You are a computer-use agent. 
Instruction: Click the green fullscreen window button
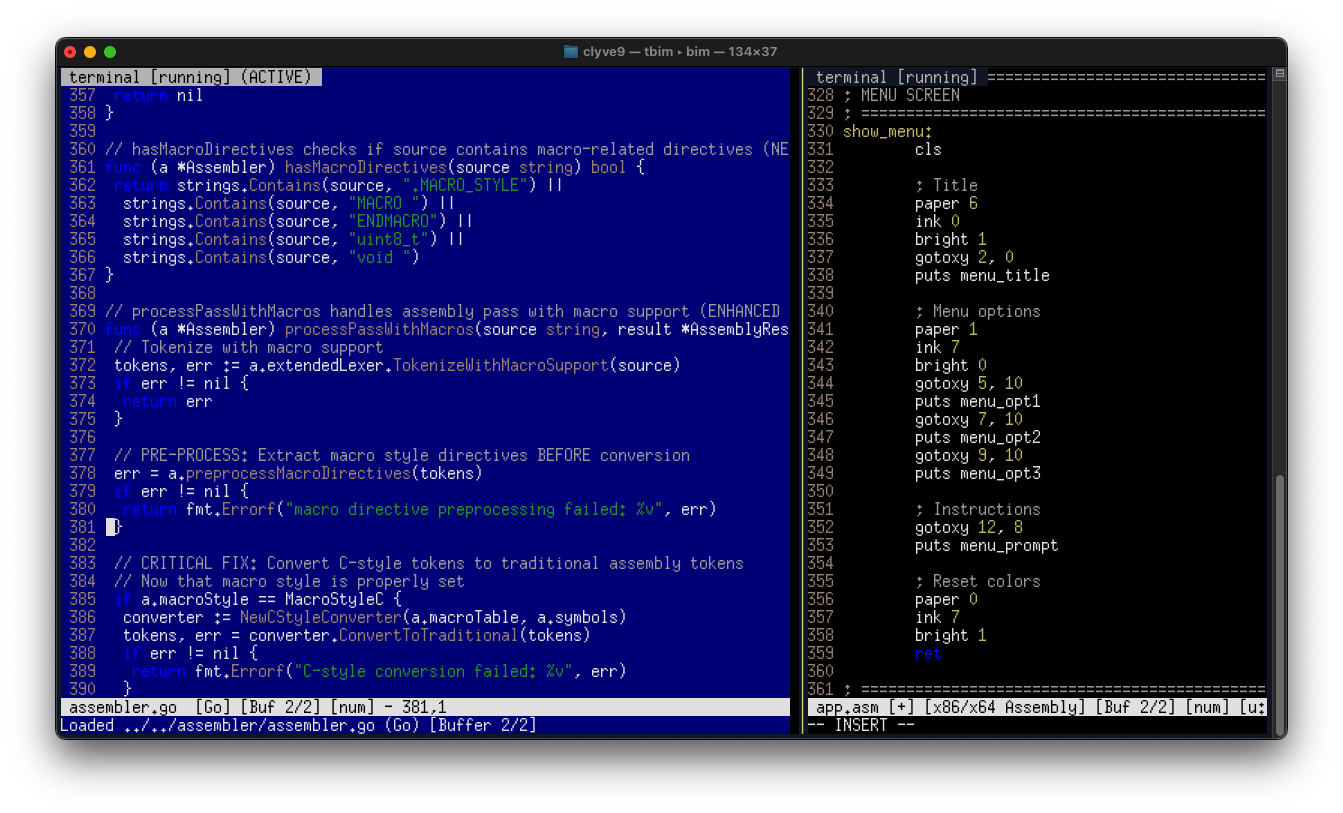[110, 52]
